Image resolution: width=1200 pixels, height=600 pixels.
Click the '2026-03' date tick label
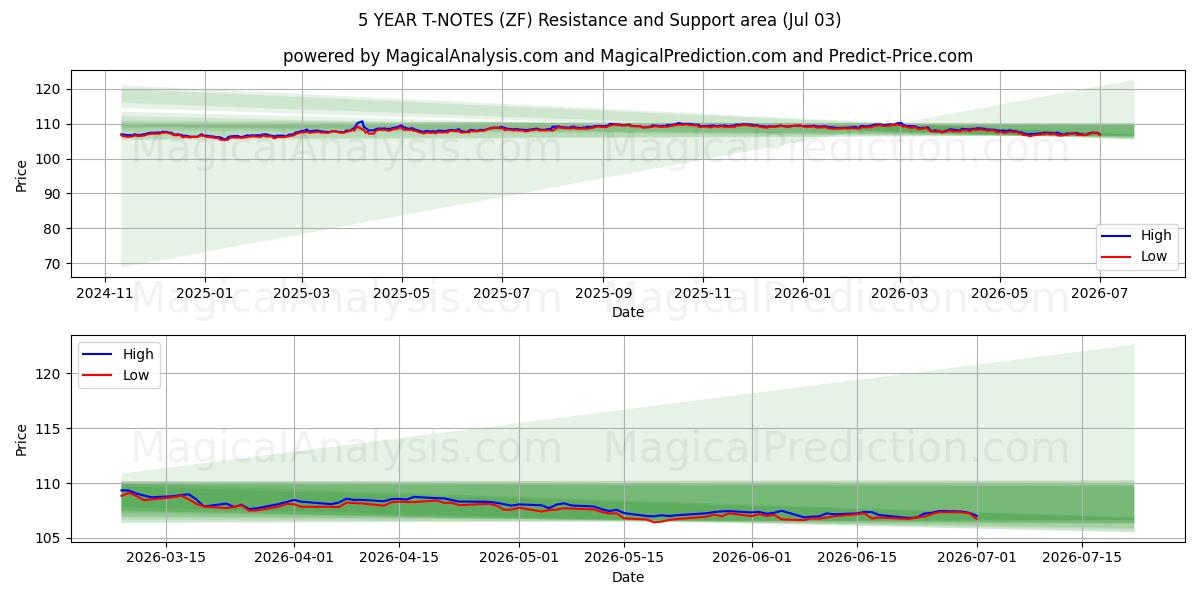tap(899, 293)
